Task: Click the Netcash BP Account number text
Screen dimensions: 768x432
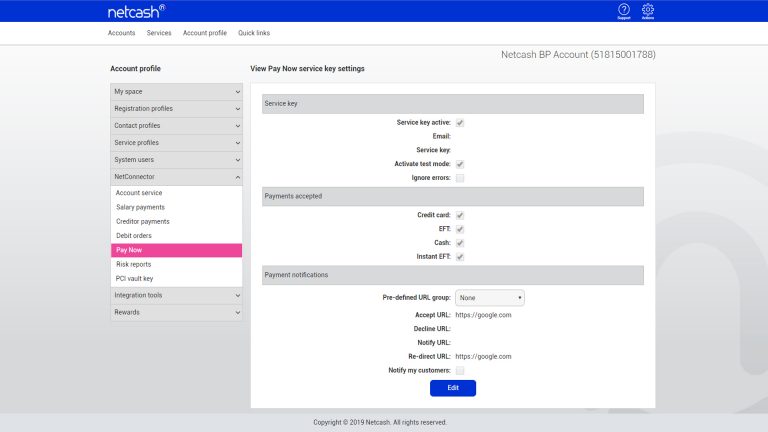Action: pyautogui.click(x=578, y=55)
